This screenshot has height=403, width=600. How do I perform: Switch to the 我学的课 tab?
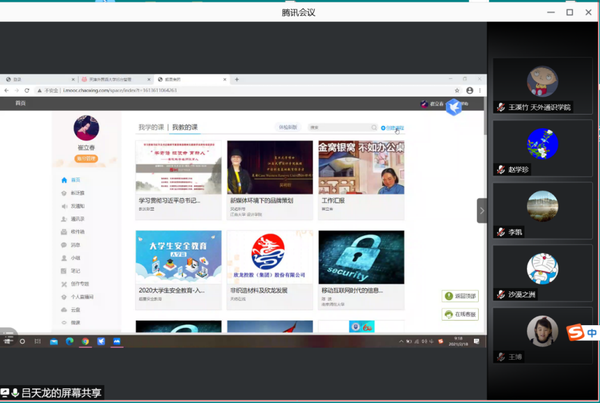(150, 128)
